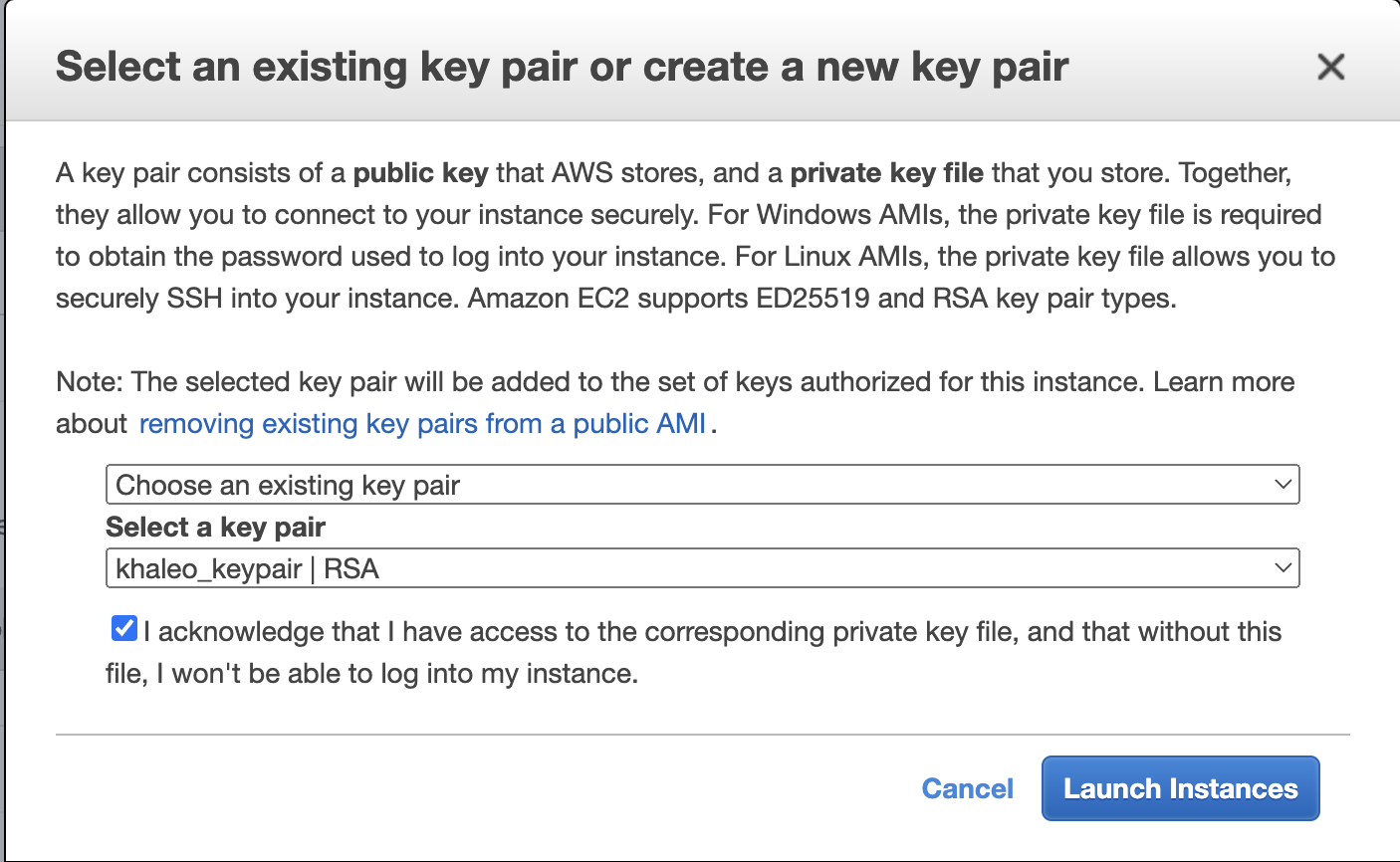Close the key pair dialog using X
Viewport: 1400px width, 862px height.
[1330, 67]
